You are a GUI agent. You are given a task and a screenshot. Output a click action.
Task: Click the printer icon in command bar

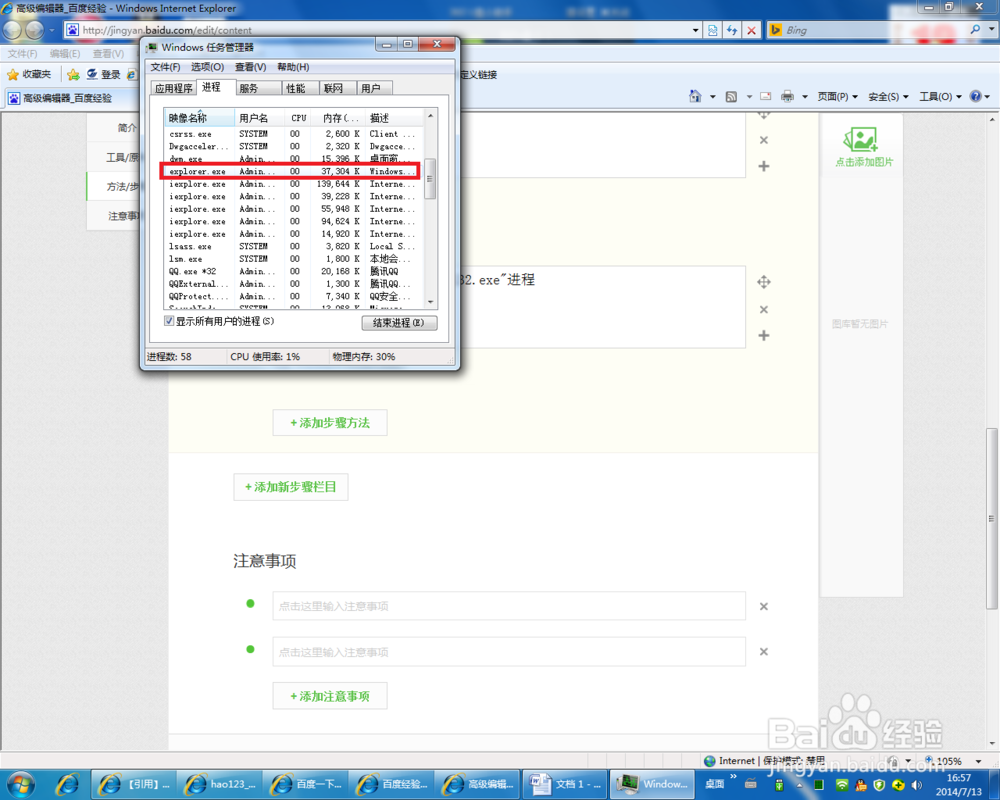pyautogui.click(x=788, y=96)
